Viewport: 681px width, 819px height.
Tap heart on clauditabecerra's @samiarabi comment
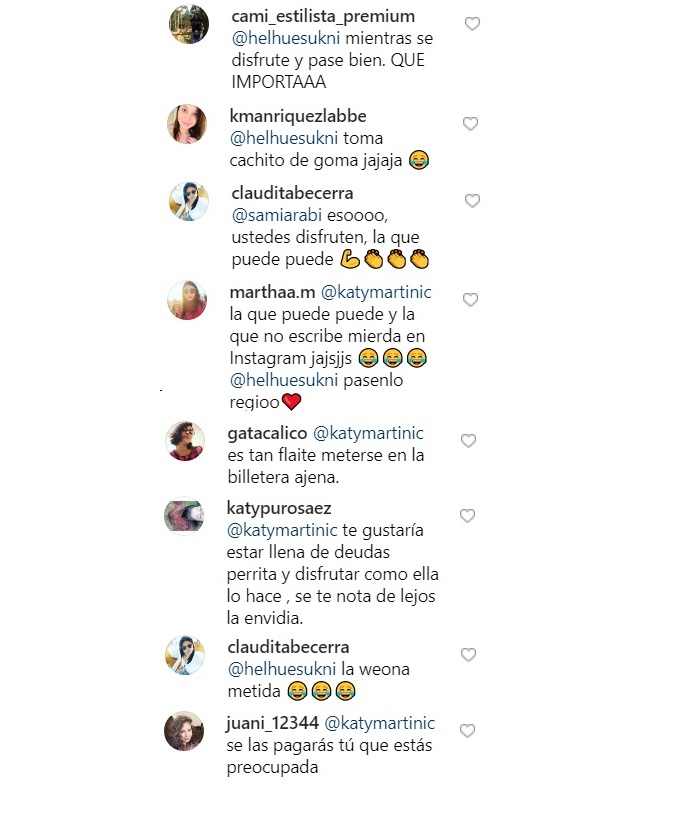tap(472, 201)
